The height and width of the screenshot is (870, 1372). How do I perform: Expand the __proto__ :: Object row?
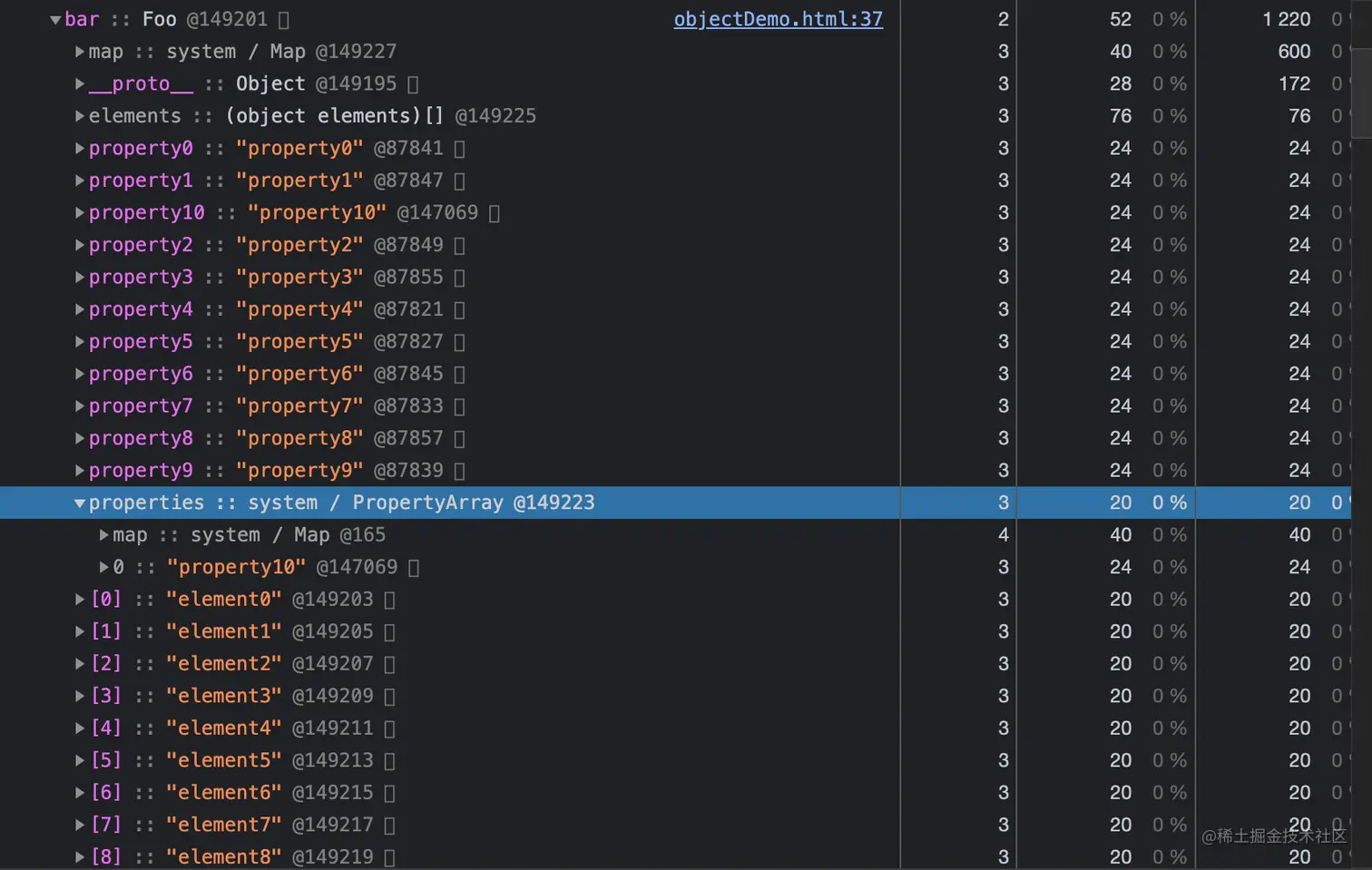pos(80,83)
